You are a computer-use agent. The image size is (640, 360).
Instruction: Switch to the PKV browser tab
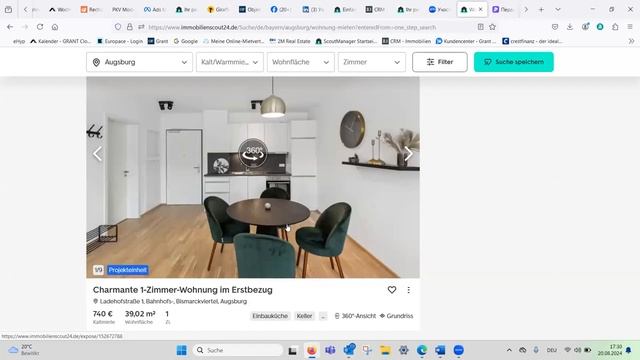pos(122,9)
